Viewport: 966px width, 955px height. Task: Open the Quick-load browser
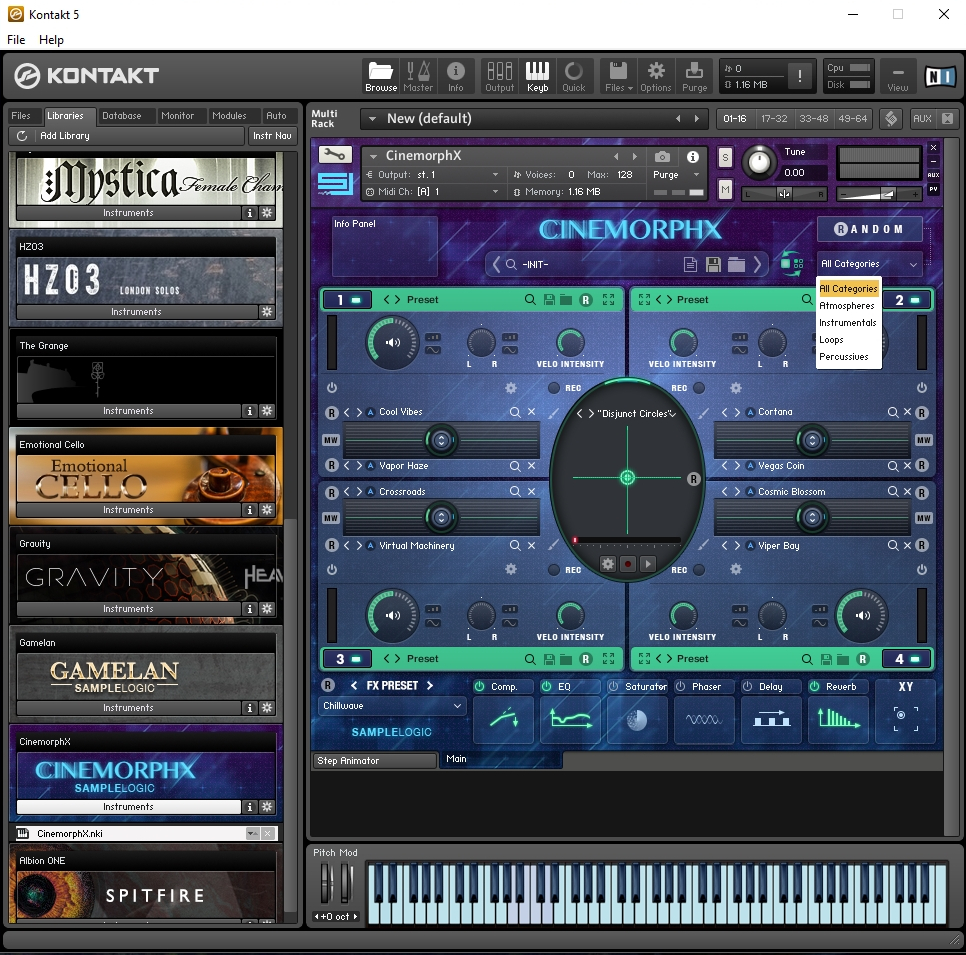(574, 76)
